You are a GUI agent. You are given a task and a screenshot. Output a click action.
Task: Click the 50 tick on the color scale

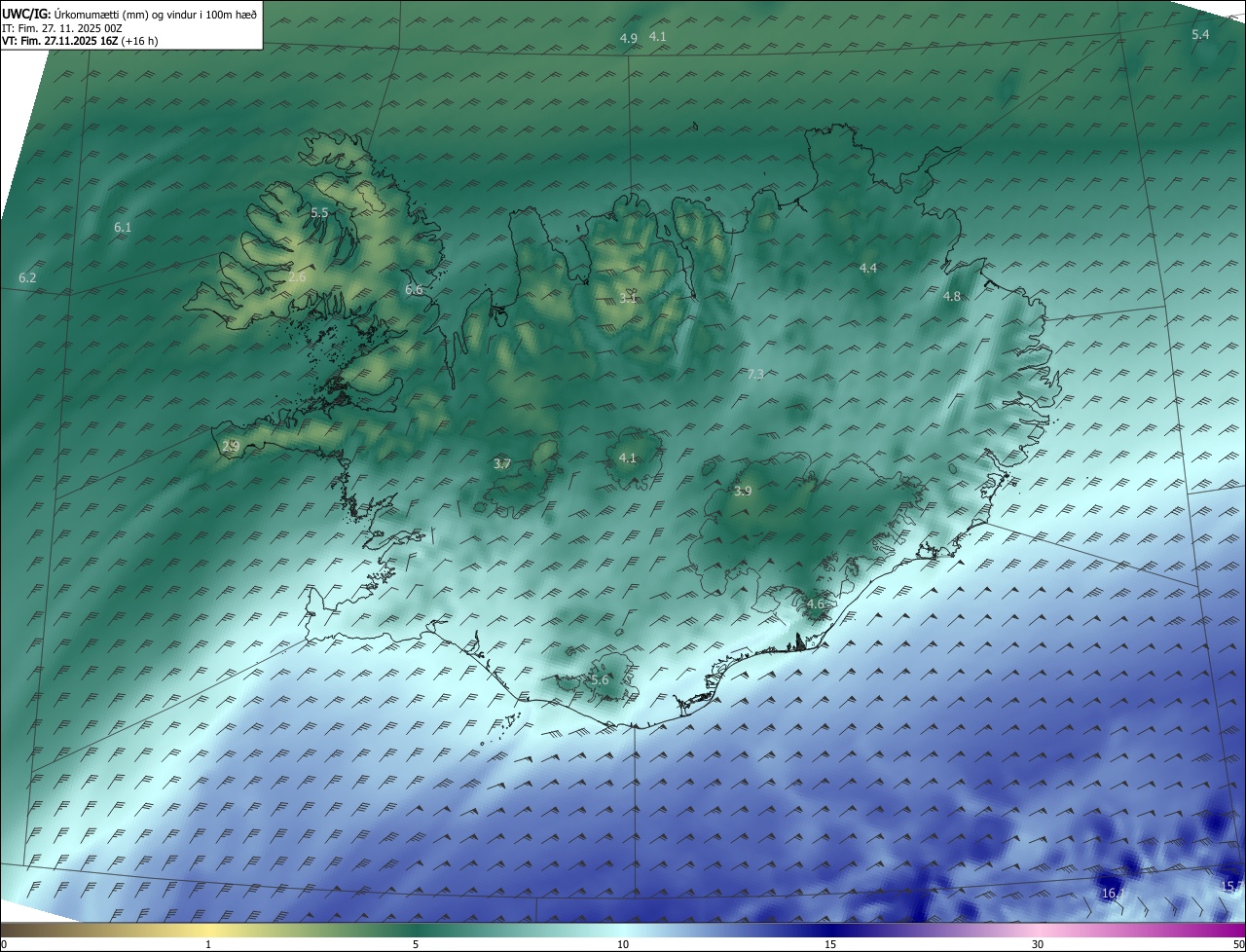(x=1239, y=944)
